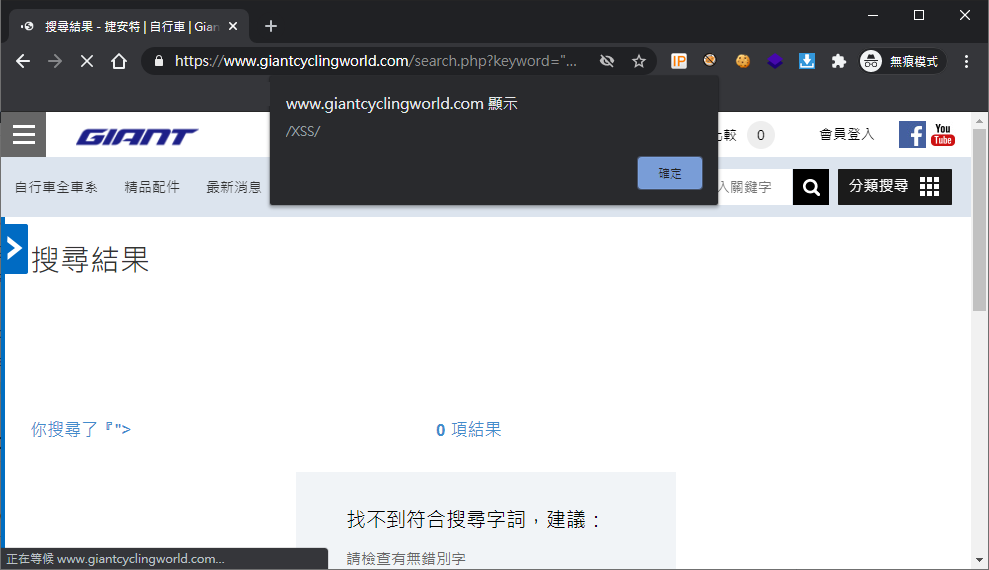Click the address bar URL
989x570 pixels.
(x=375, y=61)
